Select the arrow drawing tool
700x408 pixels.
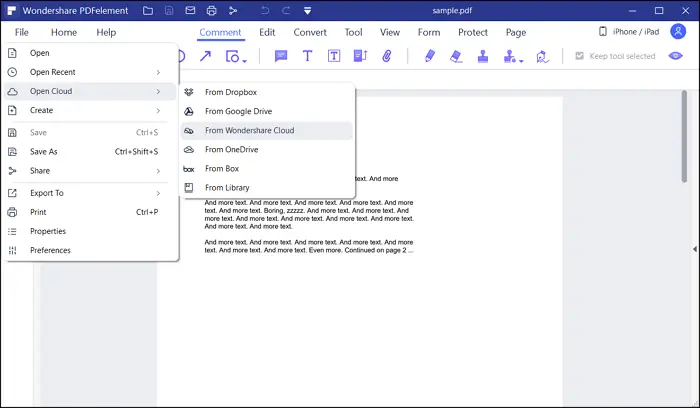coord(205,56)
